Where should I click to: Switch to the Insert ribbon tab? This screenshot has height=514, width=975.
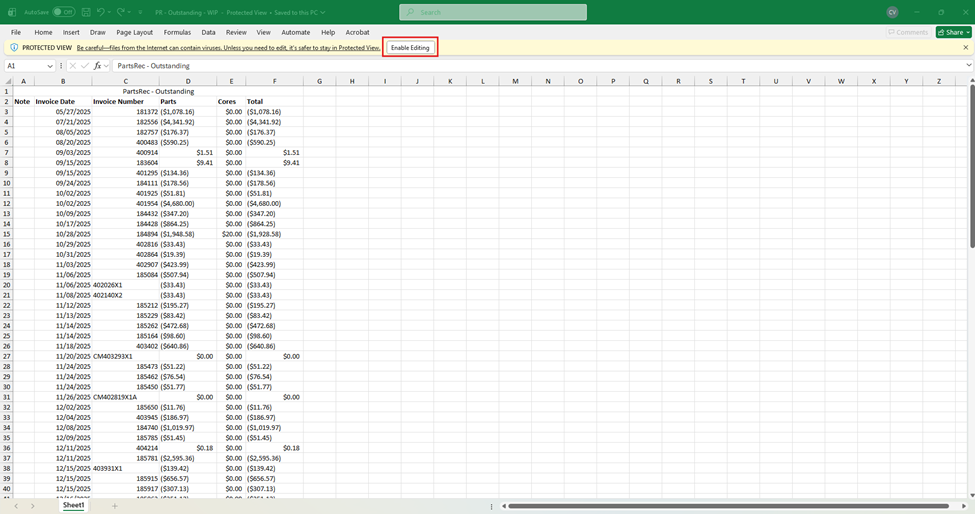click(71, 32)
